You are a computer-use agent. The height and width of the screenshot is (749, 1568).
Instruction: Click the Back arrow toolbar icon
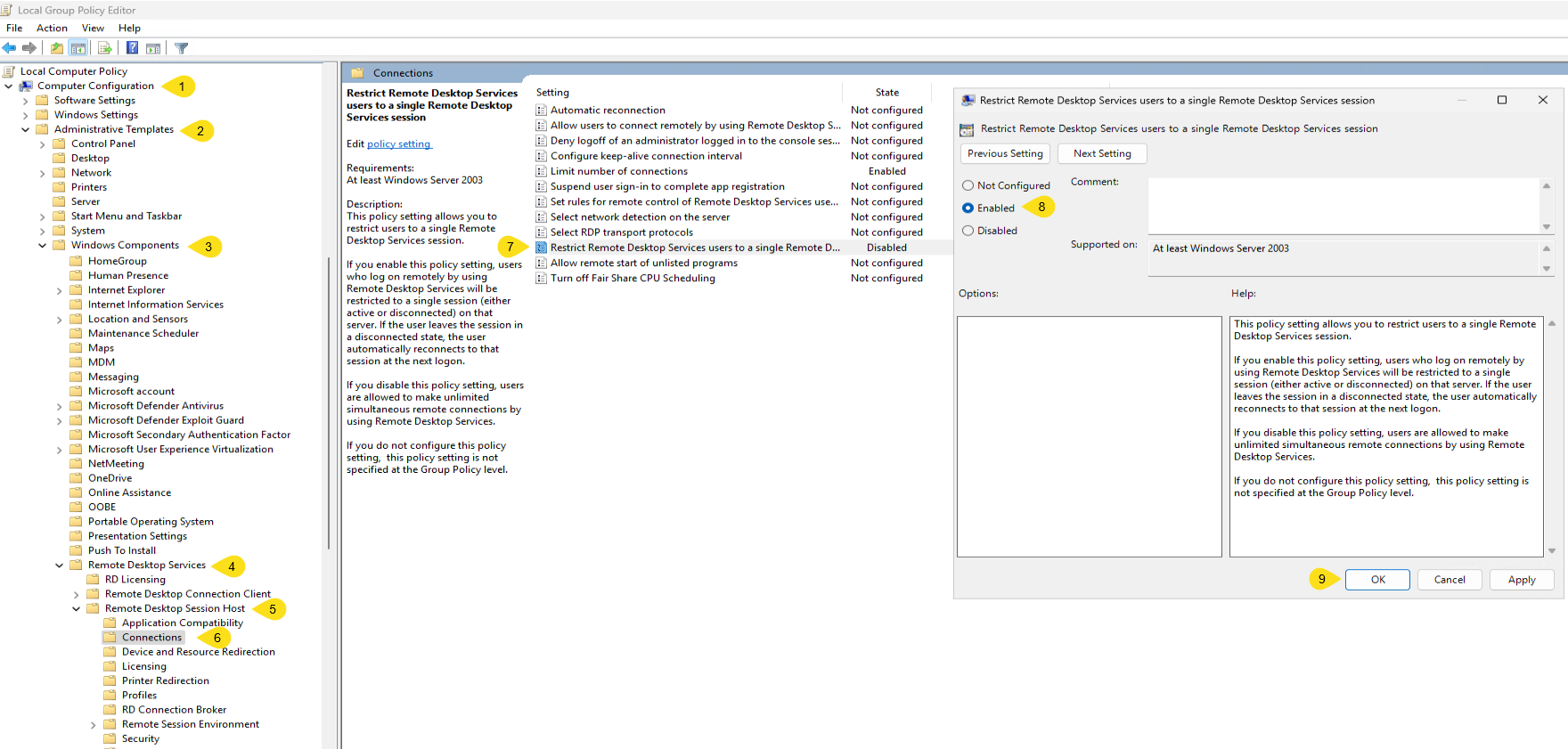[x=9, y=48]
